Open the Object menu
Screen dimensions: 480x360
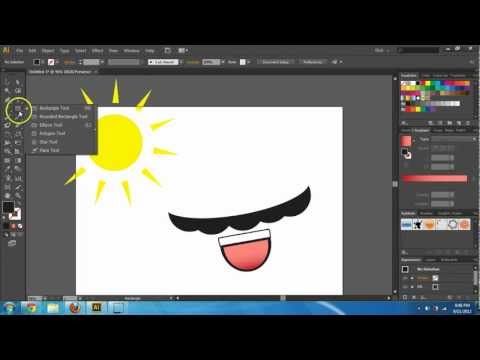click(x=48, y=51)
